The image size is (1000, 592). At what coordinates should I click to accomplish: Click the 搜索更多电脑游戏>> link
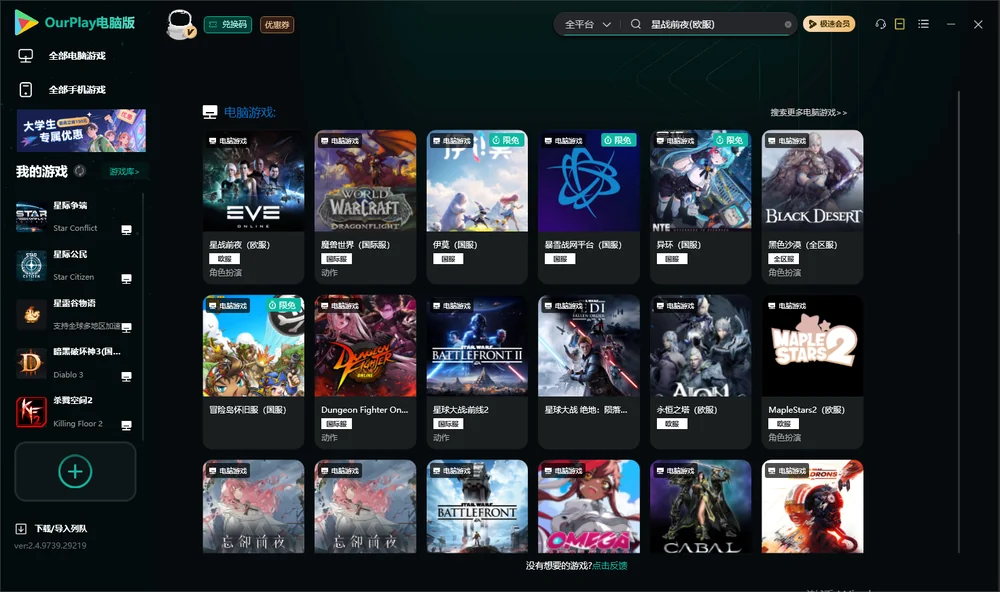pos(809,113)
